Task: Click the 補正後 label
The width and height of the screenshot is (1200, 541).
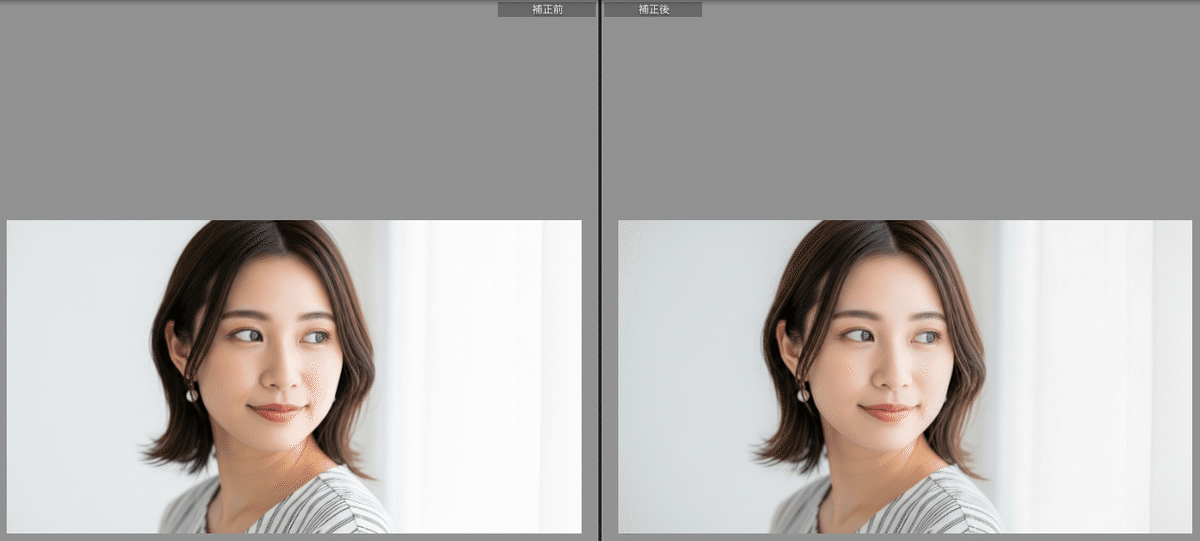Action: tap(653, 9)
